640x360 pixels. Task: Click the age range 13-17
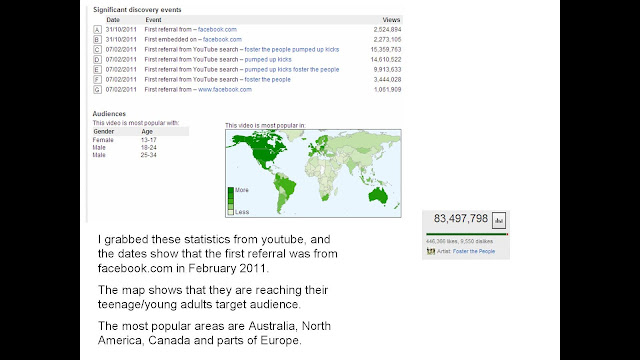pos(149,140)
